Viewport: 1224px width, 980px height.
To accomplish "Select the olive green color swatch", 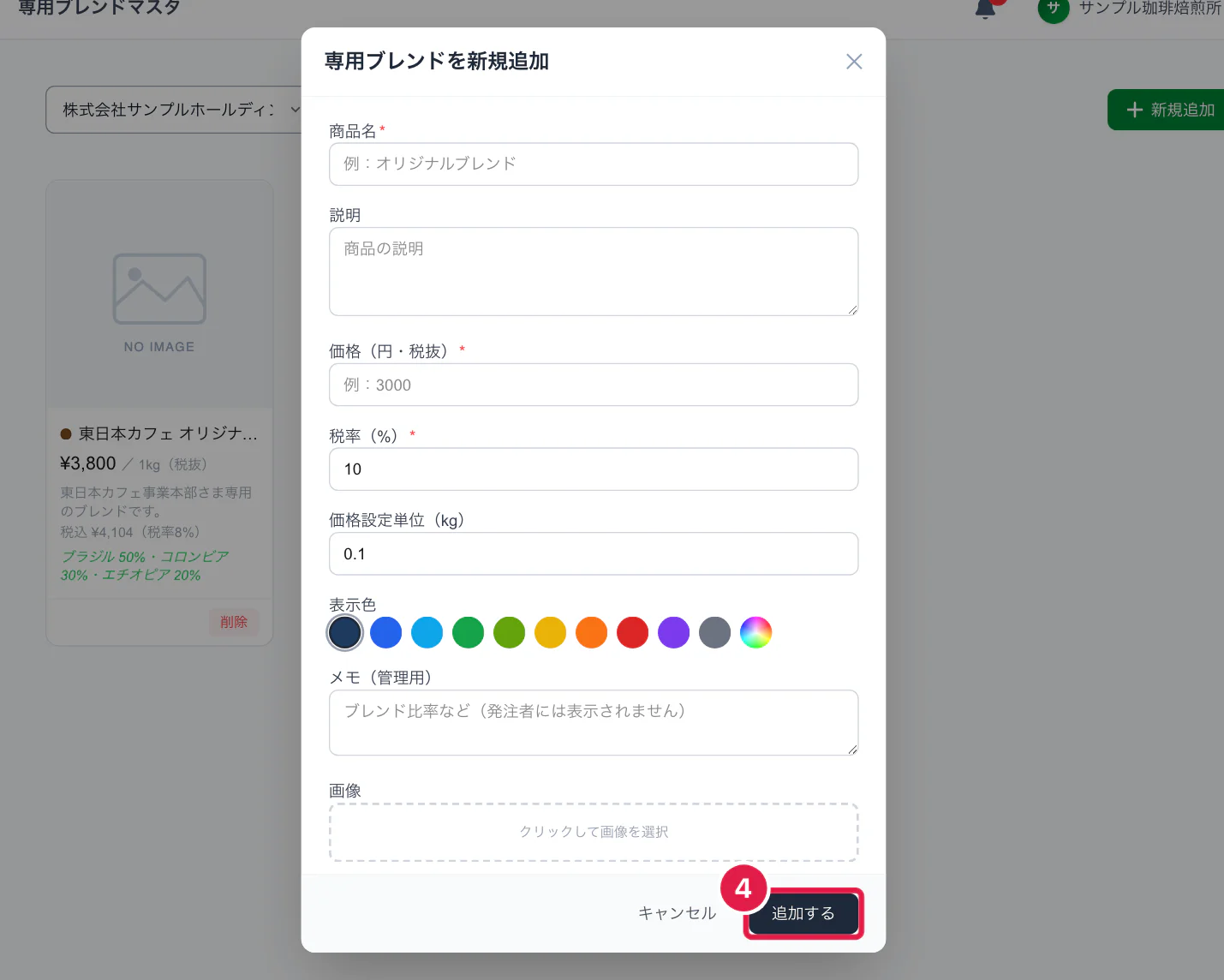I will point(510,632).
